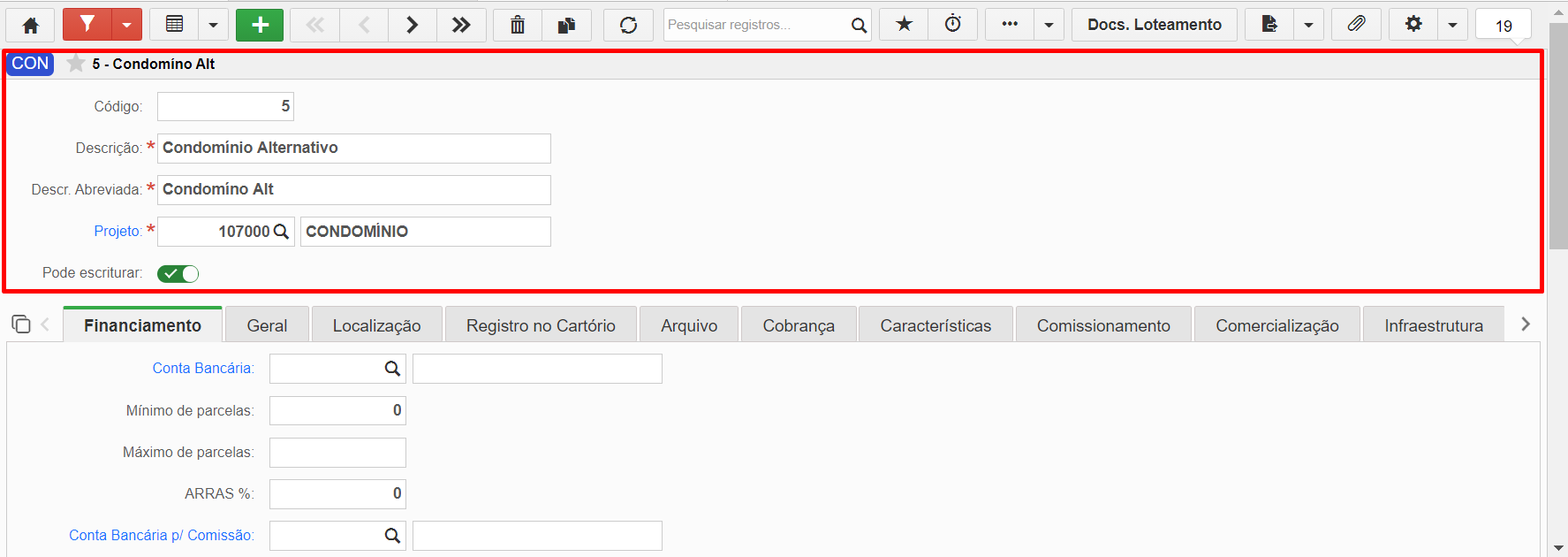Screen dimensions: 1568x557
Task: Open the Projeto label link
Action: [117, 232]
